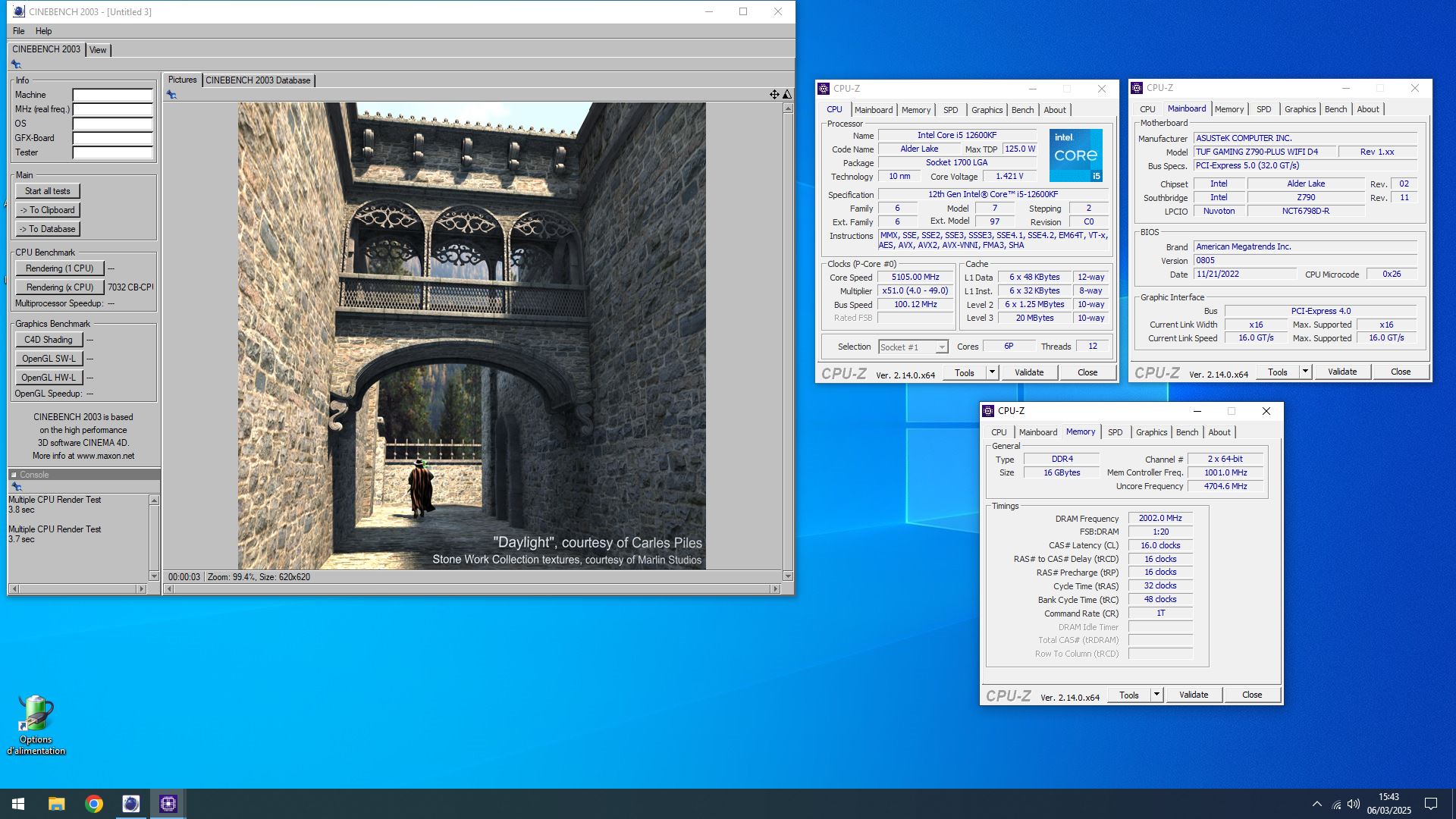Image resolution: width=1456 pixels, height=819 pixels.
Task: Open the network status tray icon
Action: 1336,805
